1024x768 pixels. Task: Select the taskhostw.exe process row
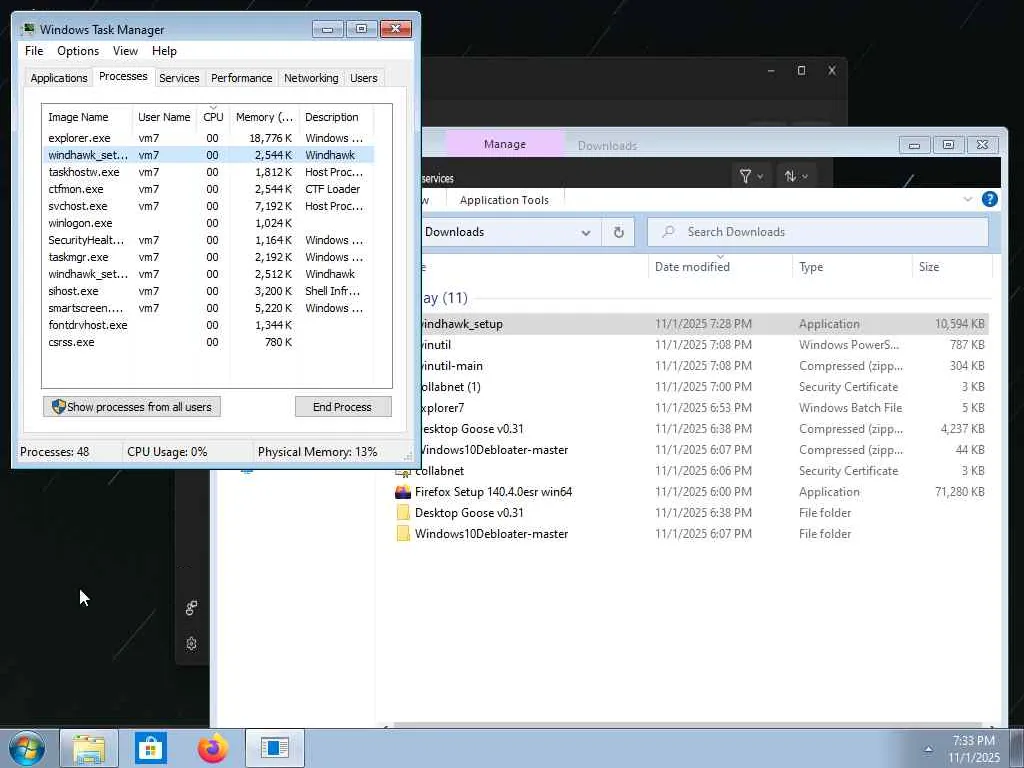(208, 172)
